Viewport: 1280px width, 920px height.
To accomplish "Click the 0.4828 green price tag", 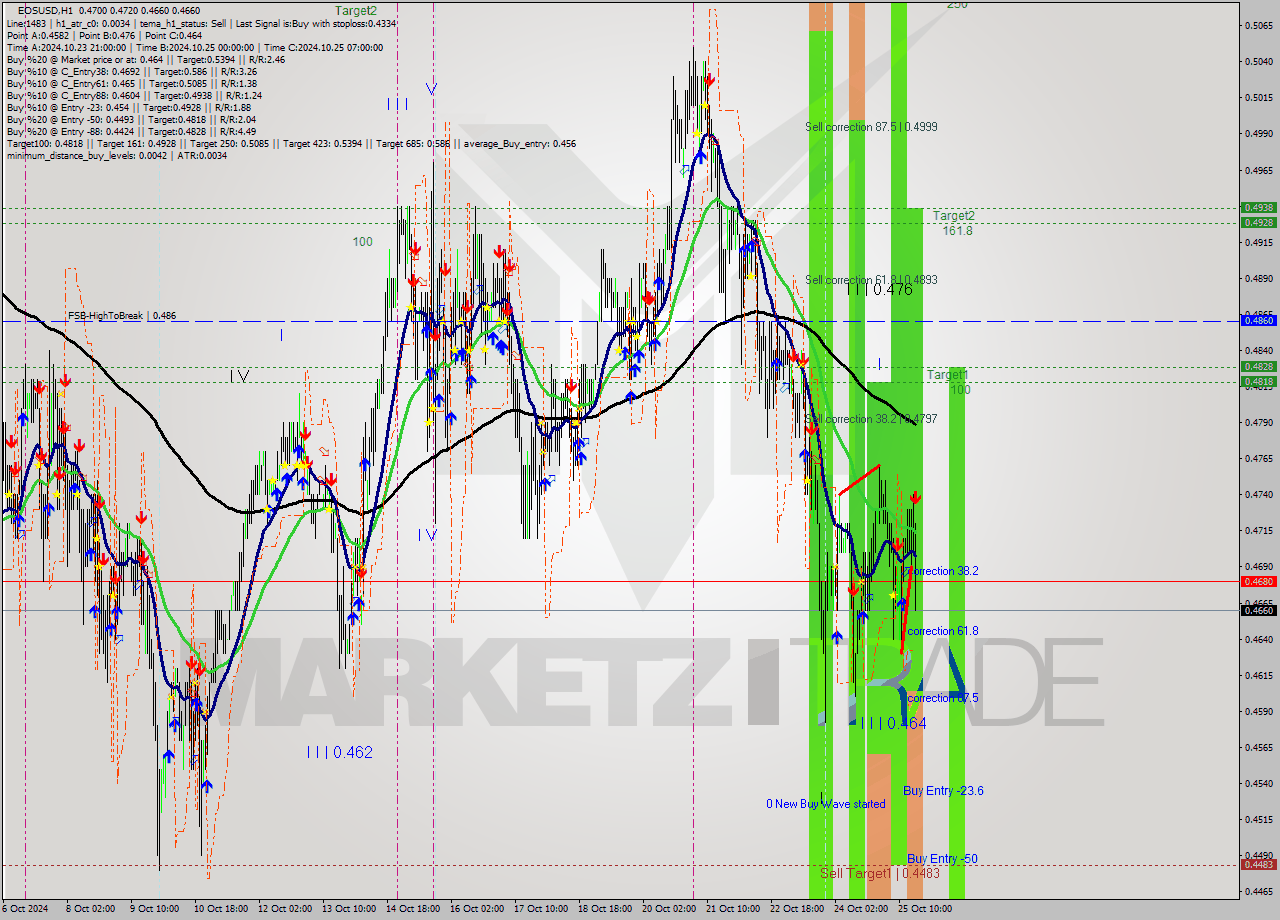I will point(1257,367).
